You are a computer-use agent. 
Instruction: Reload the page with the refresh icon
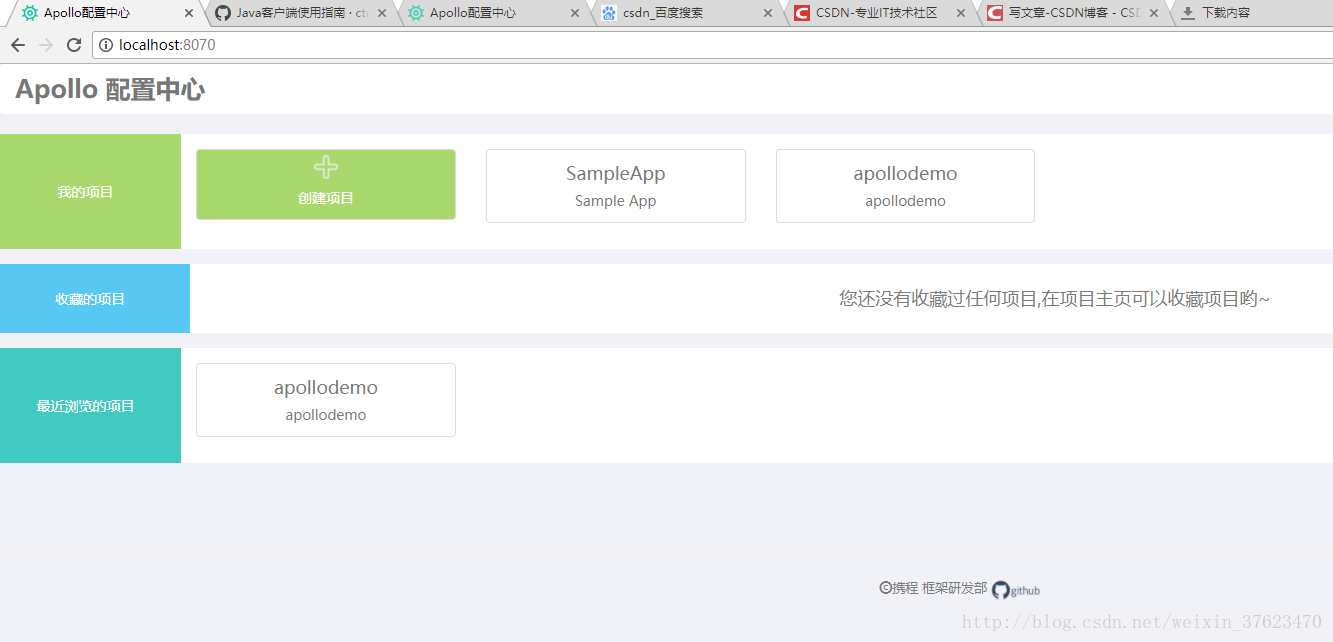[74, 45]
